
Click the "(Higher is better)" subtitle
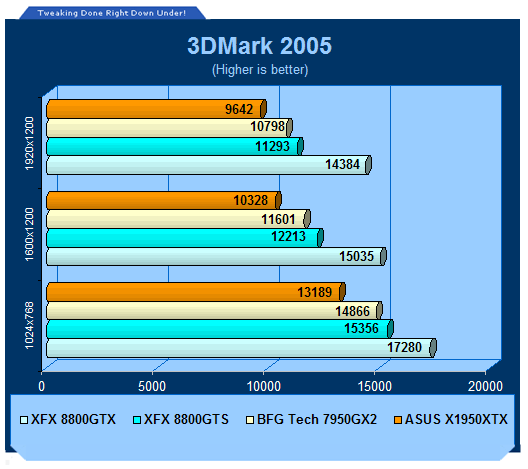(x=260, y=70)
